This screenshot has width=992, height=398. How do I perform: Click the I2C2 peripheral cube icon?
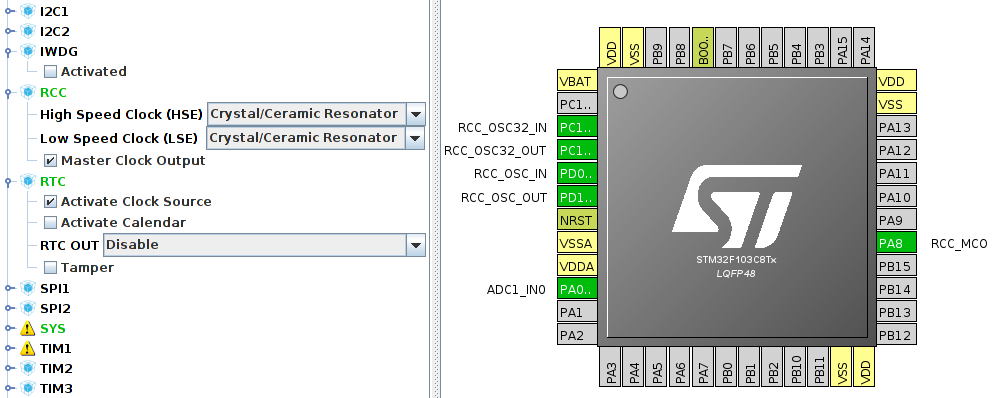(27, 31)
